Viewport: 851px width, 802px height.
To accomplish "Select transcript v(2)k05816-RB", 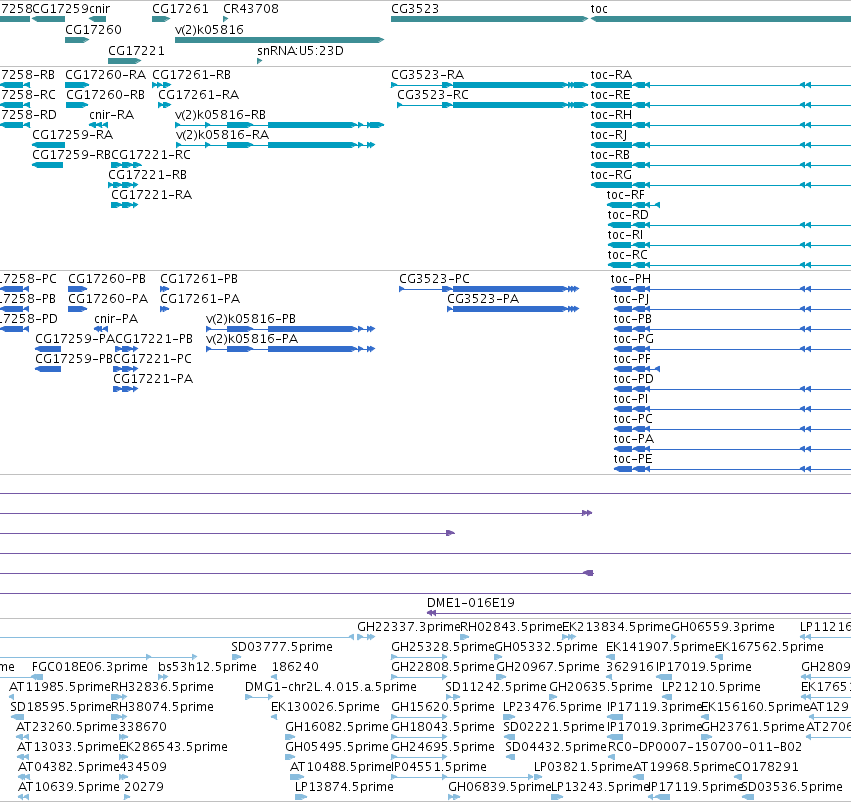I will [x=220, y=114].
